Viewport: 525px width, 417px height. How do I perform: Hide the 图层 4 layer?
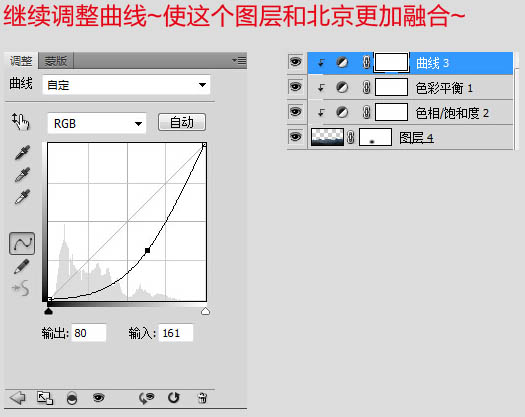click(295, 137)
